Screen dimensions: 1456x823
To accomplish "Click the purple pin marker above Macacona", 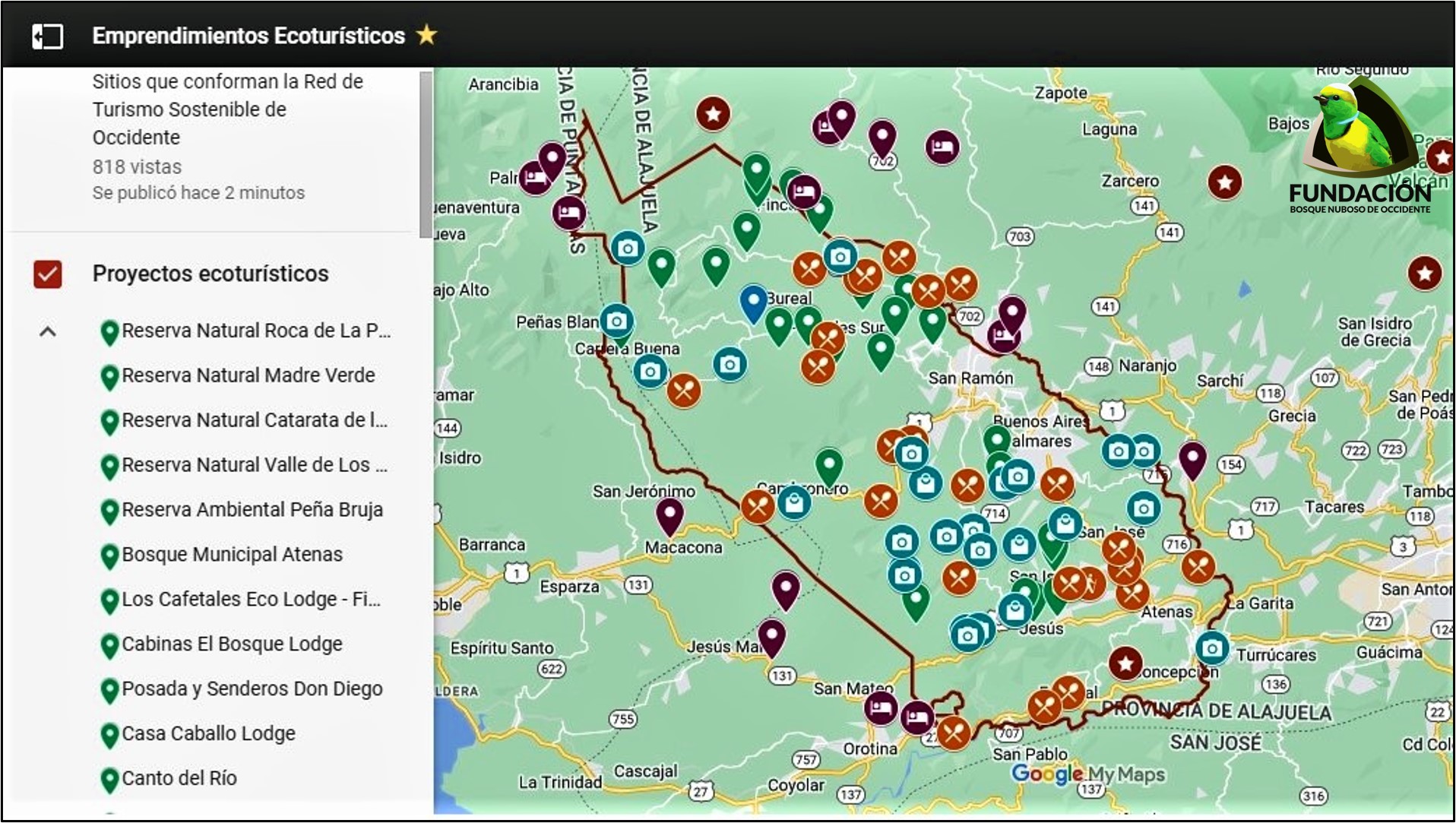I will pyautogui.click(x=669, y=514).
